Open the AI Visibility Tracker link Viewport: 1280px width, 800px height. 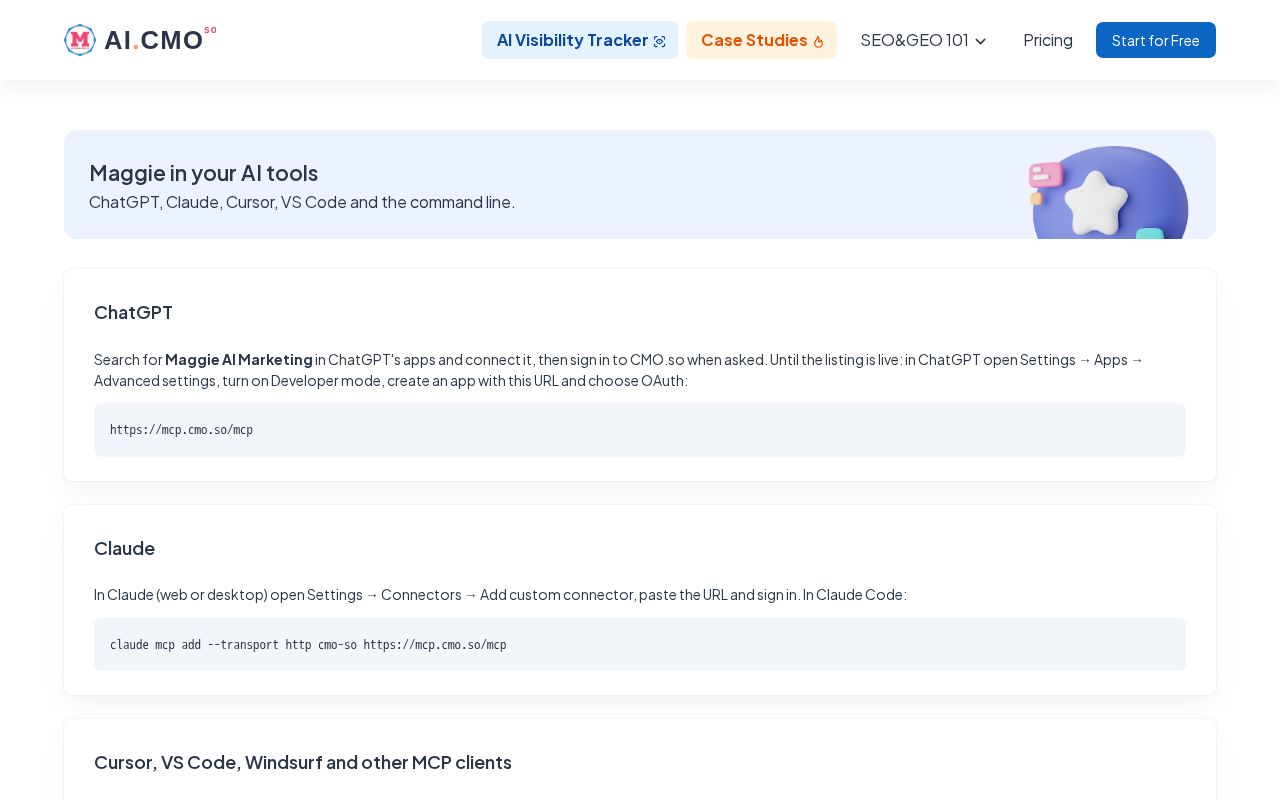580,40
